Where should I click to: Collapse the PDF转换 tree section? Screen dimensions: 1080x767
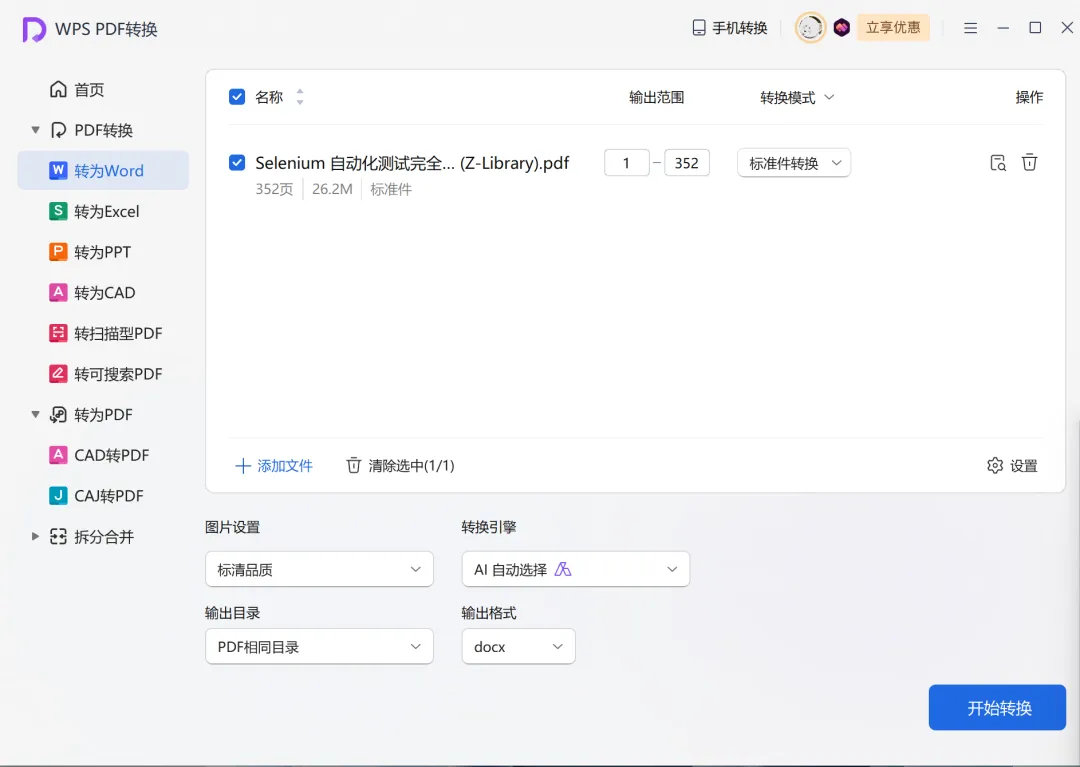click(x=35, y=129)
